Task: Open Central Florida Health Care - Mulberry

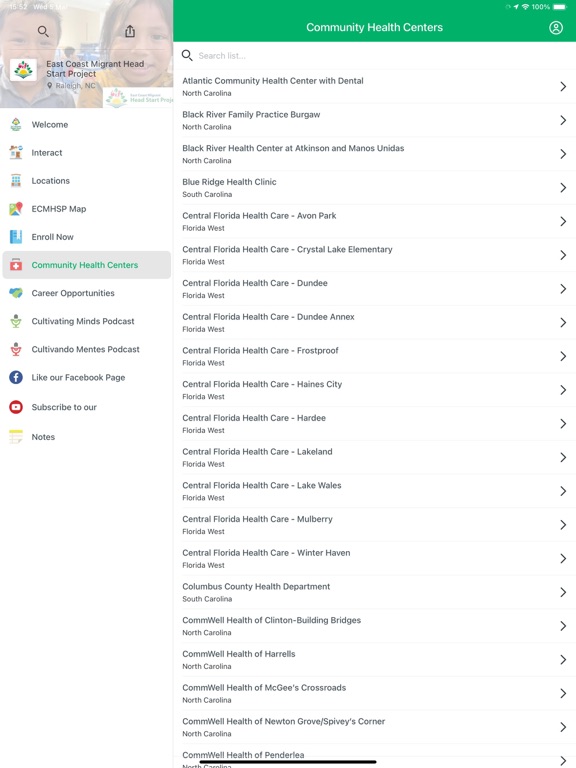Action: (375, 525)
